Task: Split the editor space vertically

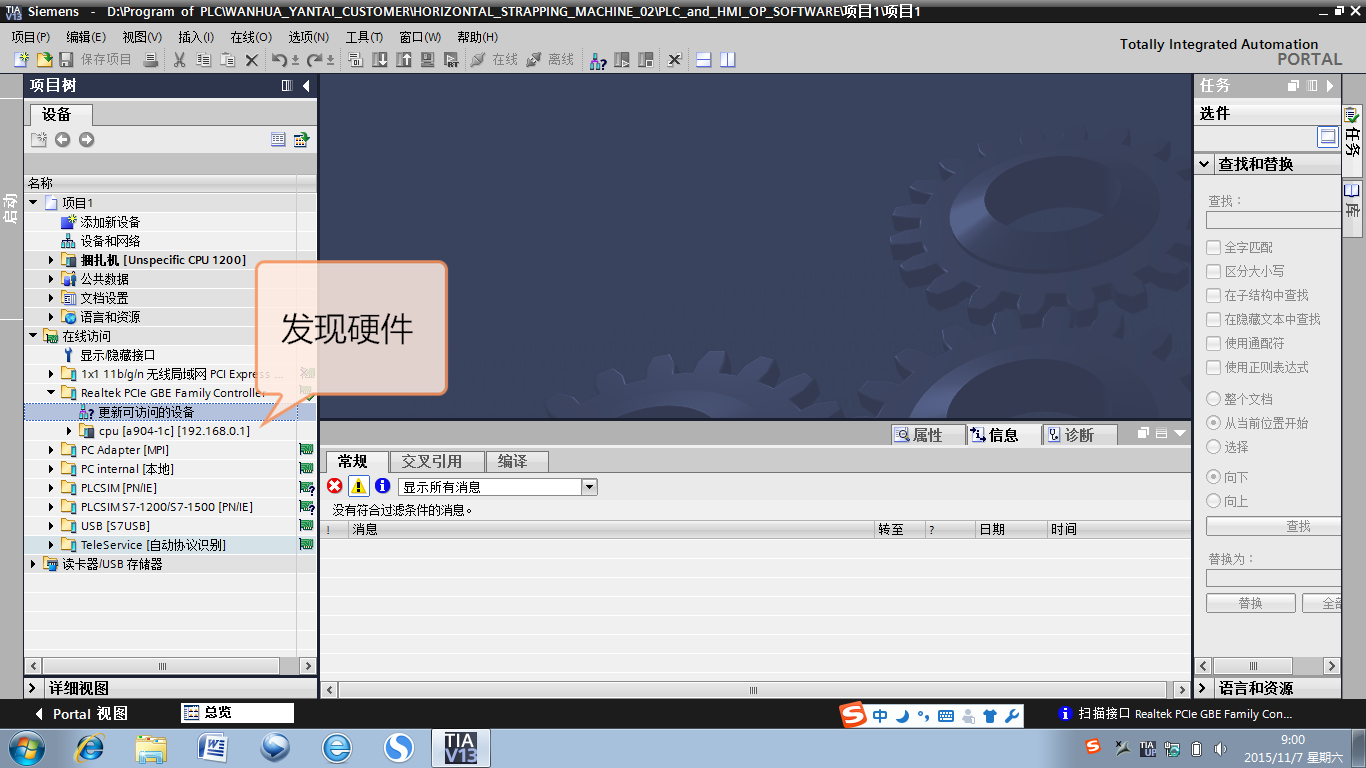Action: click(x=728, y=60)
